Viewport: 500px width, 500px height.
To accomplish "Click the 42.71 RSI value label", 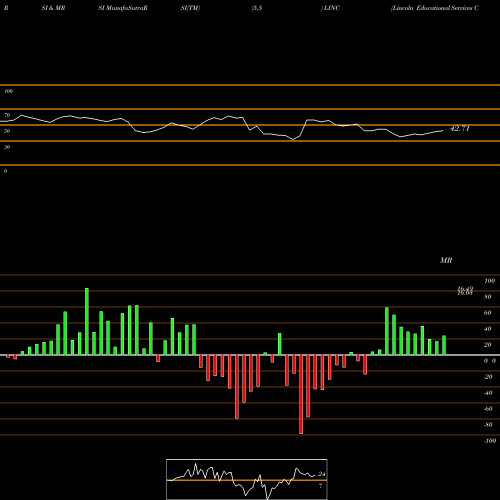I will [460, 129].
